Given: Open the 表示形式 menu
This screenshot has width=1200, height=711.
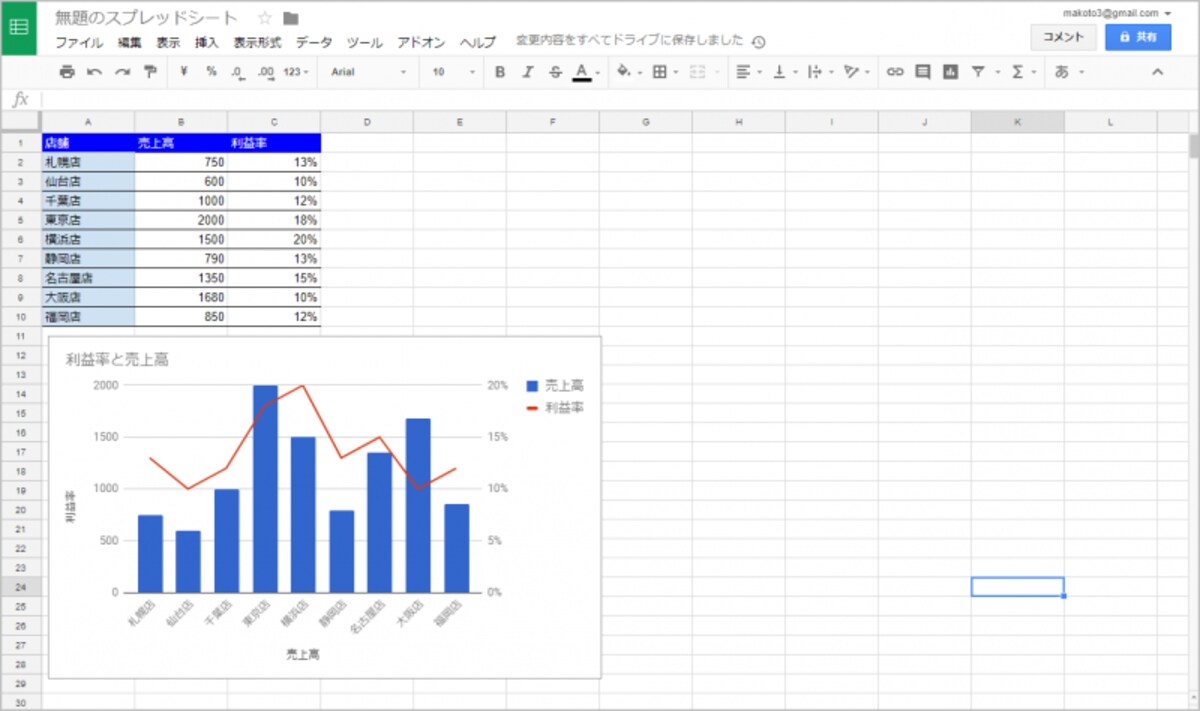Looking at the screenshot, I should [x=257, y=42].
